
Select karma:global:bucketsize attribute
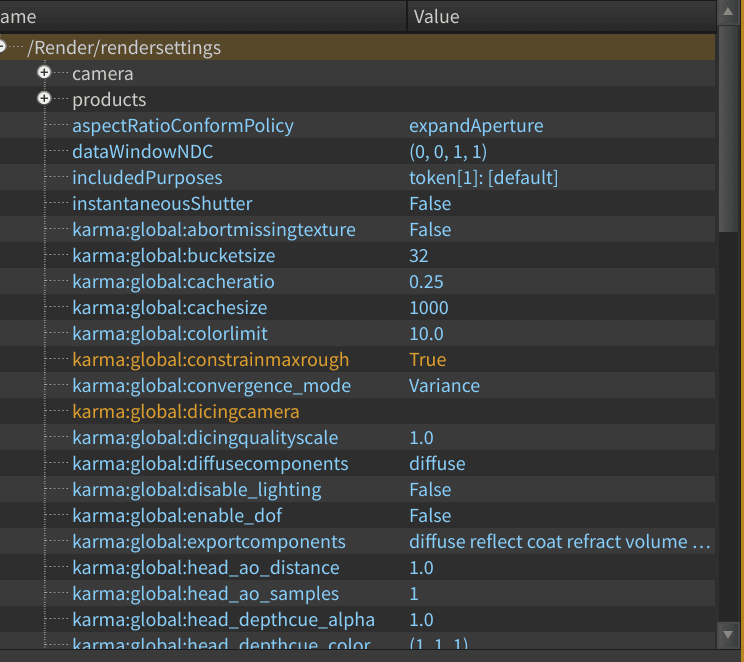click(174, 256)
